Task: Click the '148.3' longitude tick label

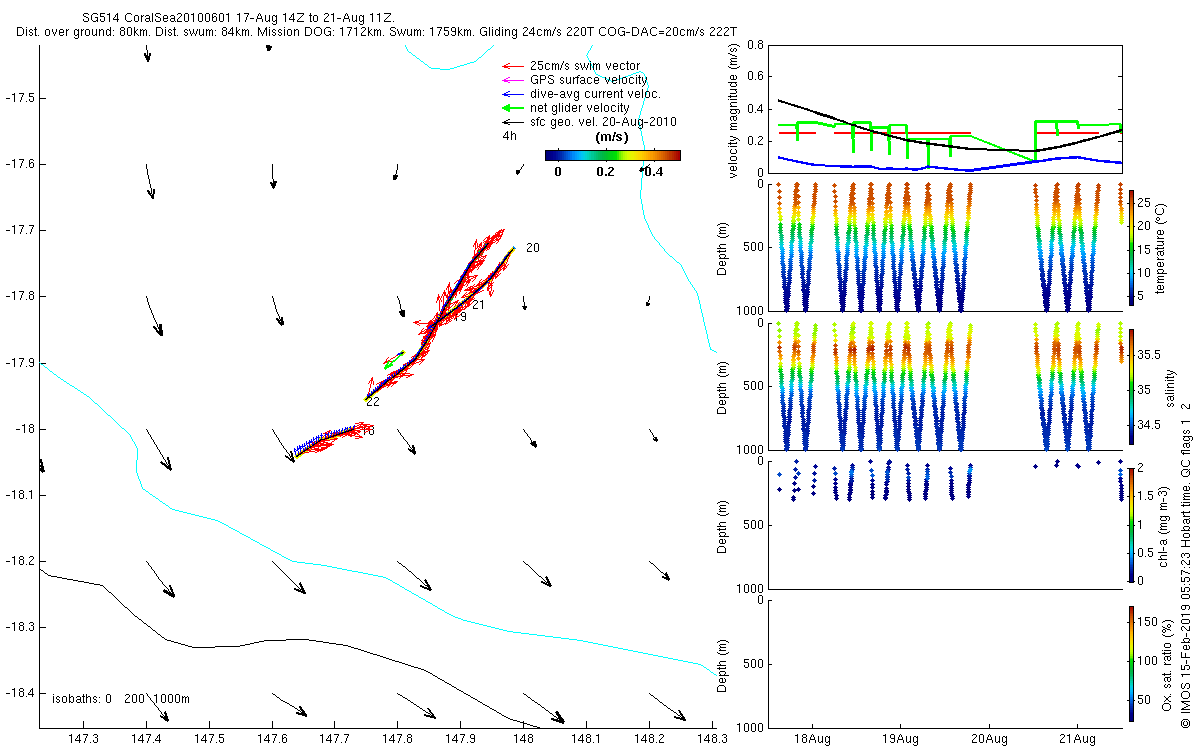Action: point(712,739)
